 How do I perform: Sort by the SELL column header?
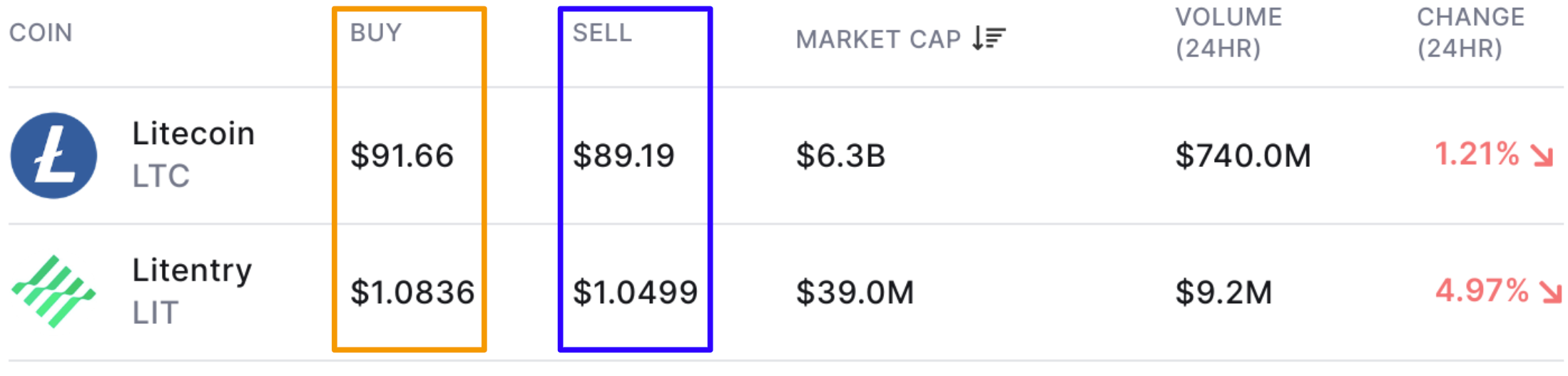tap(602, 33)
